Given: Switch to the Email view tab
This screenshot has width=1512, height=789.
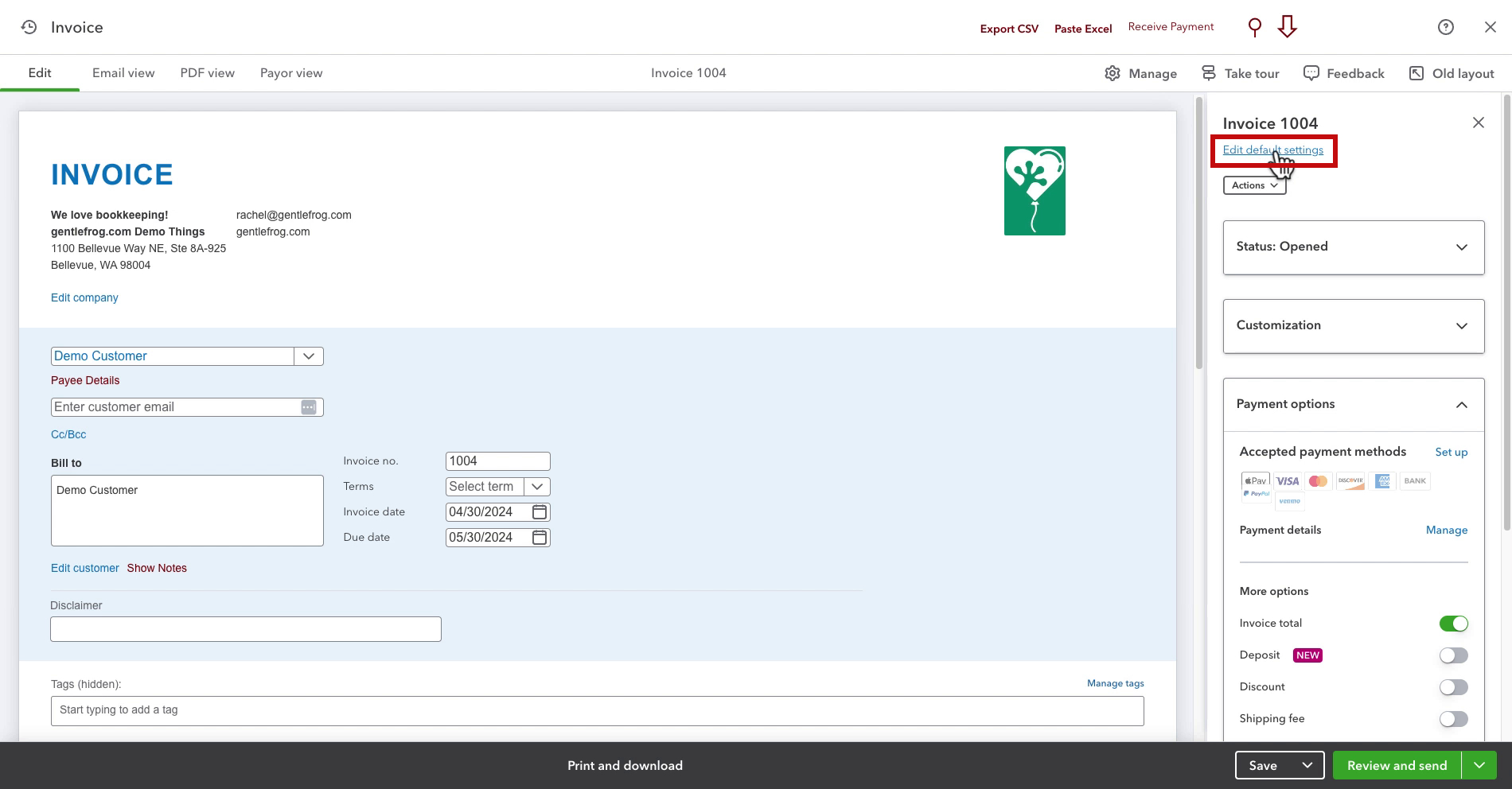Looking at the screenshot, I should 123,73.
